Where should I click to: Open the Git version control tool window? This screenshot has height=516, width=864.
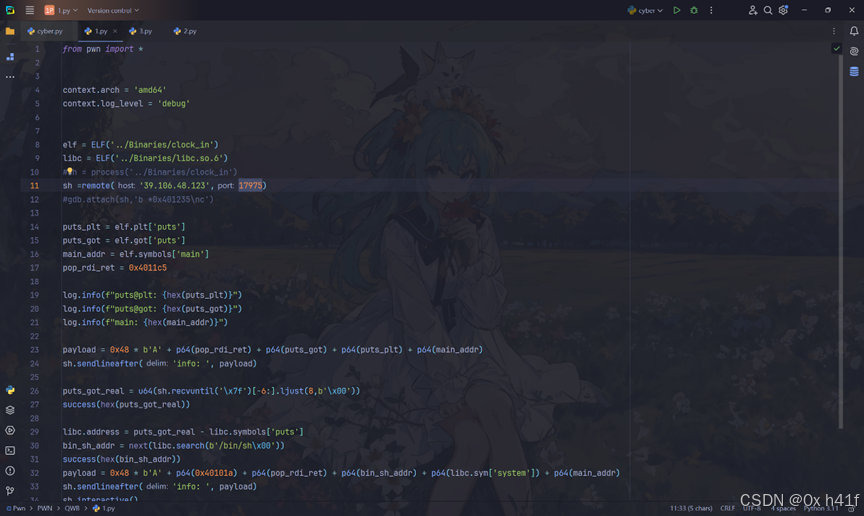(x=10, y=491)
